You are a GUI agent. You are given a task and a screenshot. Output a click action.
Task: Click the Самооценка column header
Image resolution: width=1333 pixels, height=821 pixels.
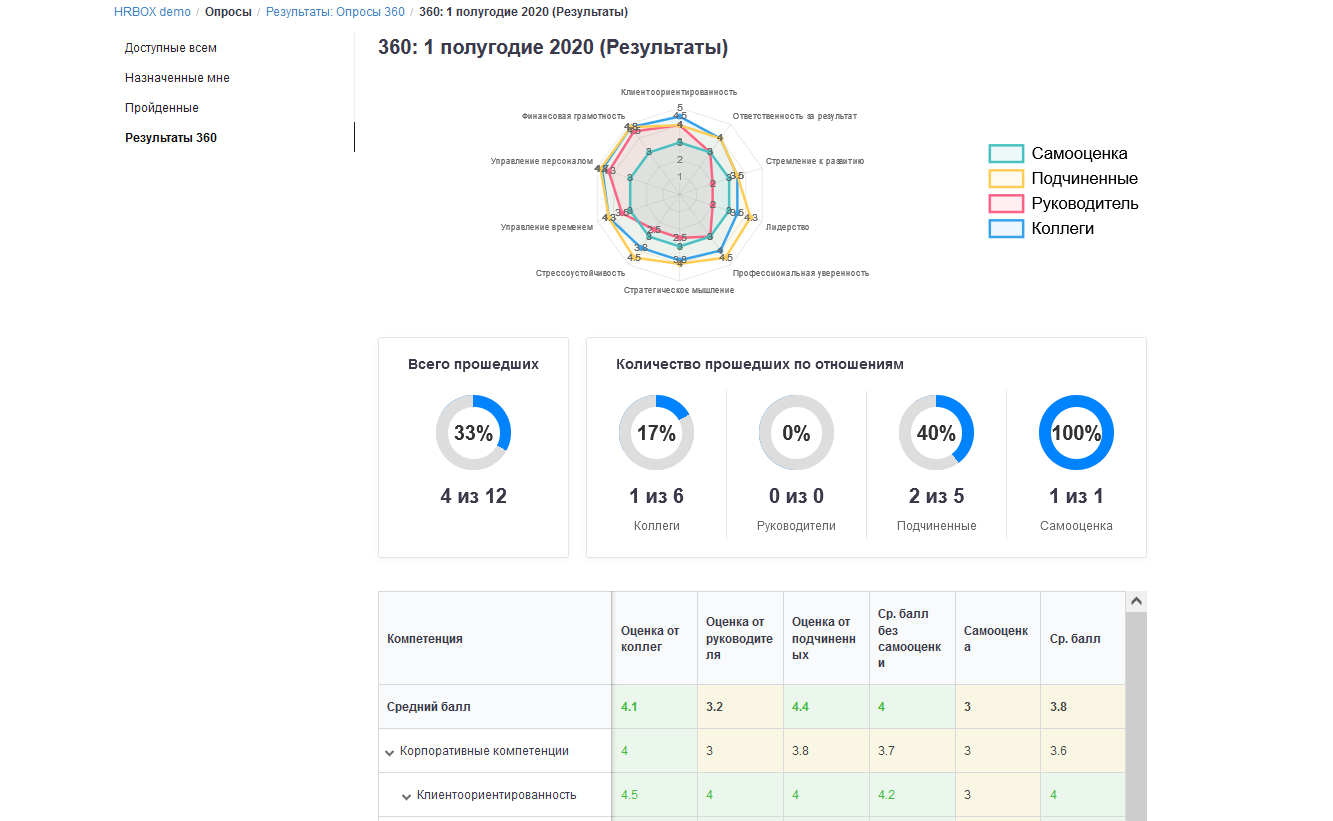(x=998, y=638)
